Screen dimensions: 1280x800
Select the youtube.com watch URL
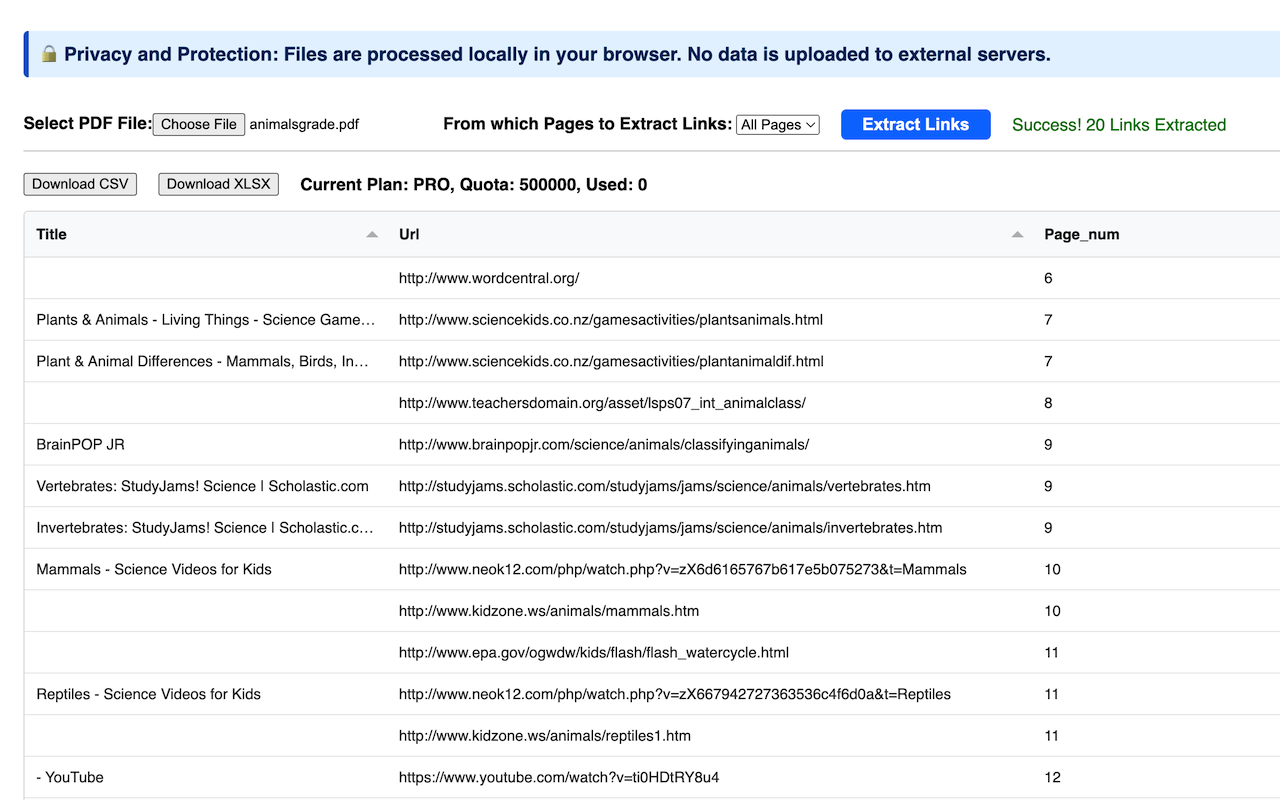(558, 777)
